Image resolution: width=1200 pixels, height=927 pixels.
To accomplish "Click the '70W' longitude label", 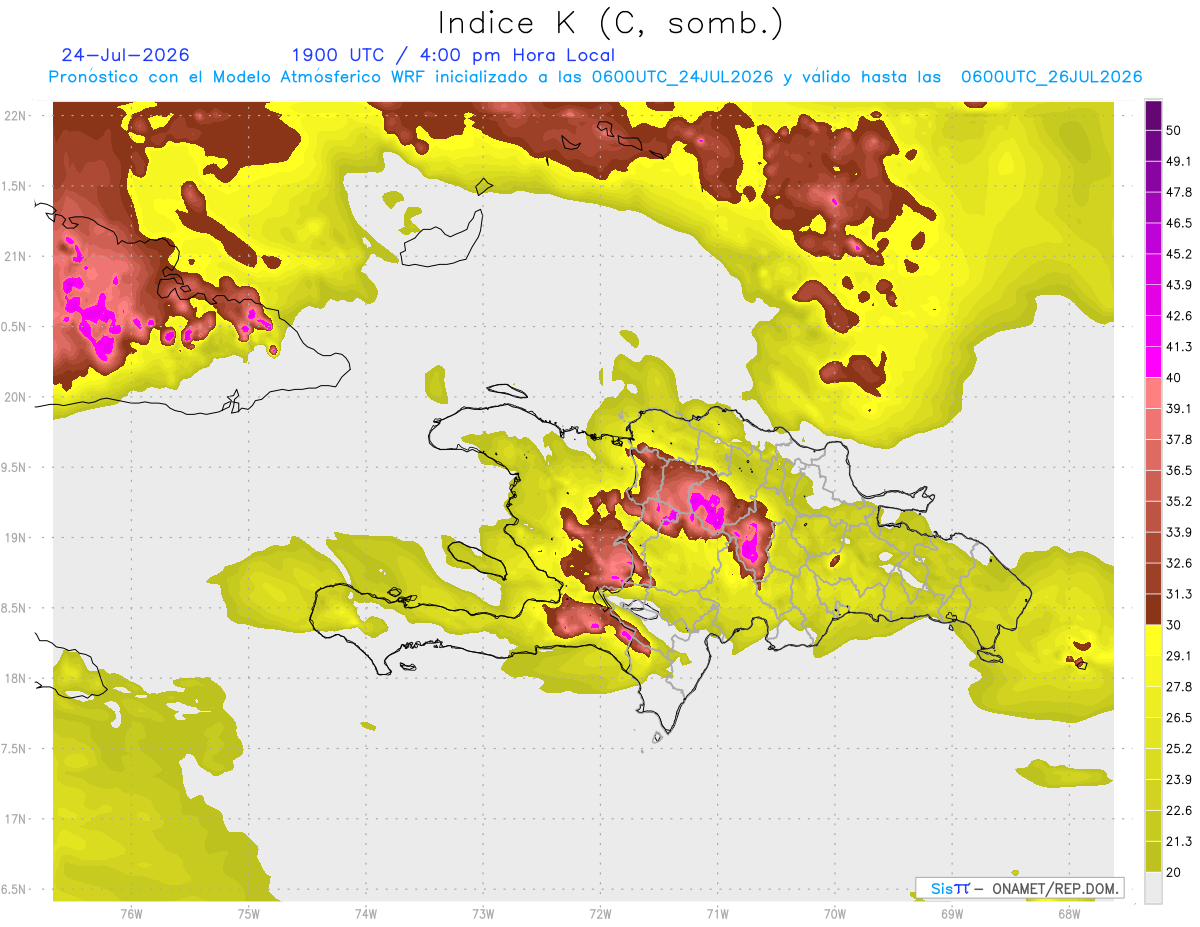I will [834, 914].
